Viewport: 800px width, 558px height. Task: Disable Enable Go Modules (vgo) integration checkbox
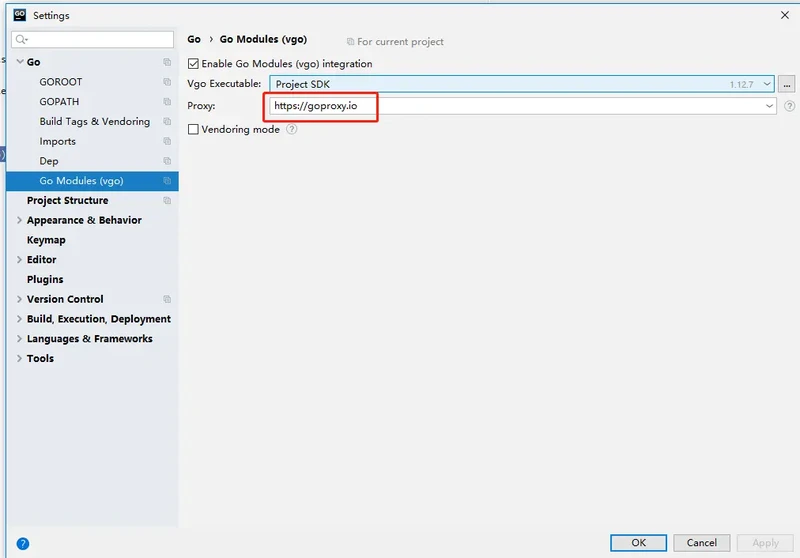[194, 64]
